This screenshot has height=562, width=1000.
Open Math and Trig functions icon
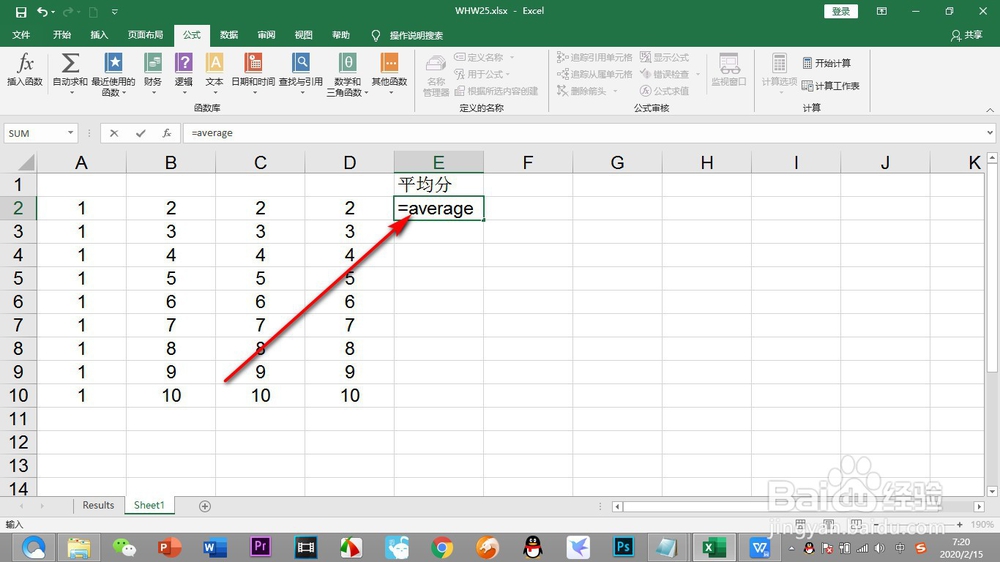pyautogui.click(x=348, y=63)
